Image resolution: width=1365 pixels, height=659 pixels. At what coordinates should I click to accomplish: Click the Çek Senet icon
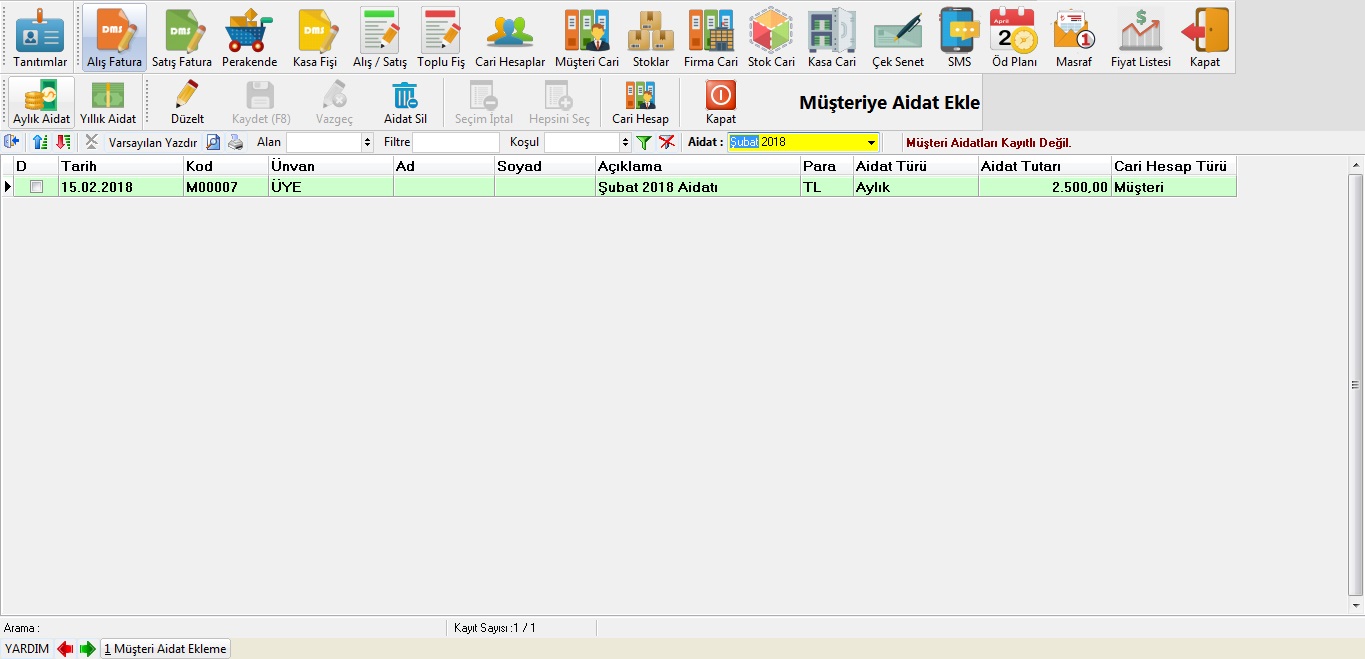click(x=898, y=38)
